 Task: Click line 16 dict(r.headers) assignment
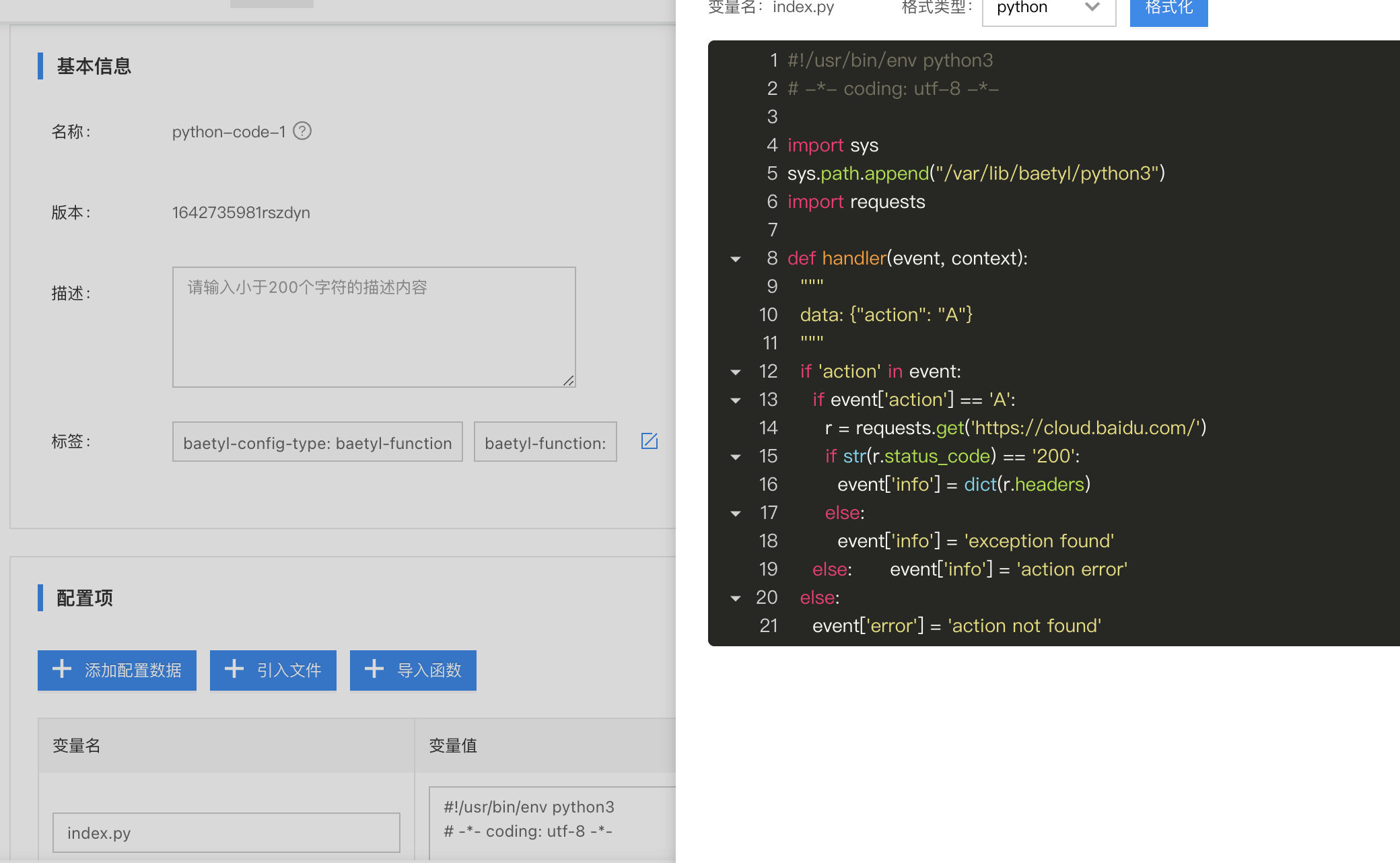point(964,485)
